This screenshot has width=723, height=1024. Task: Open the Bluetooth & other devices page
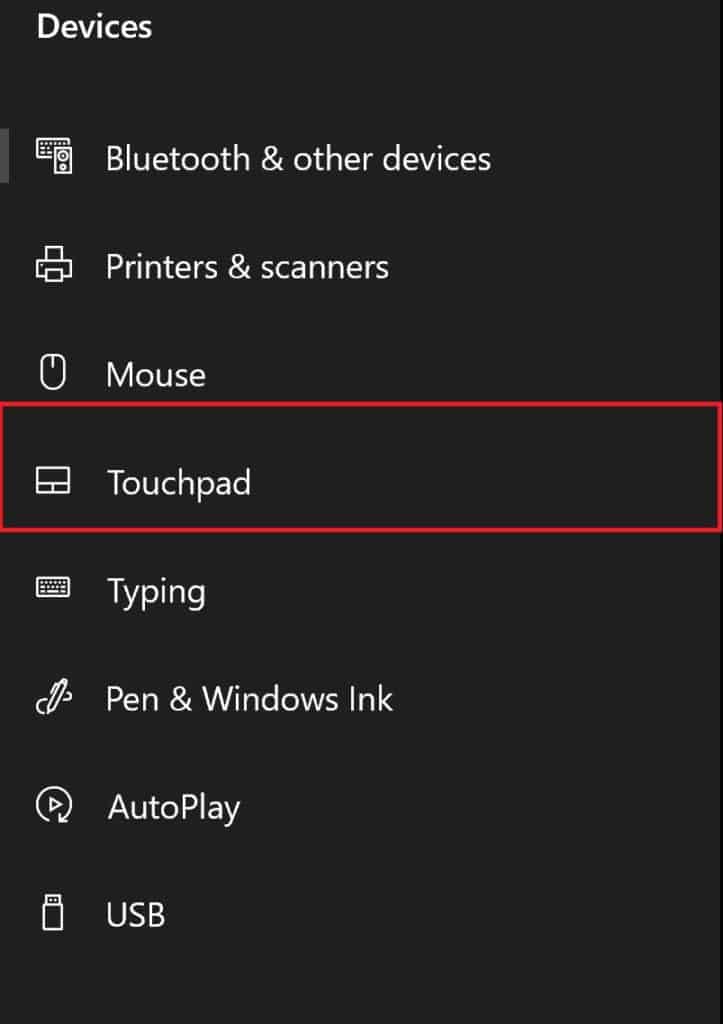pos(298,159)
